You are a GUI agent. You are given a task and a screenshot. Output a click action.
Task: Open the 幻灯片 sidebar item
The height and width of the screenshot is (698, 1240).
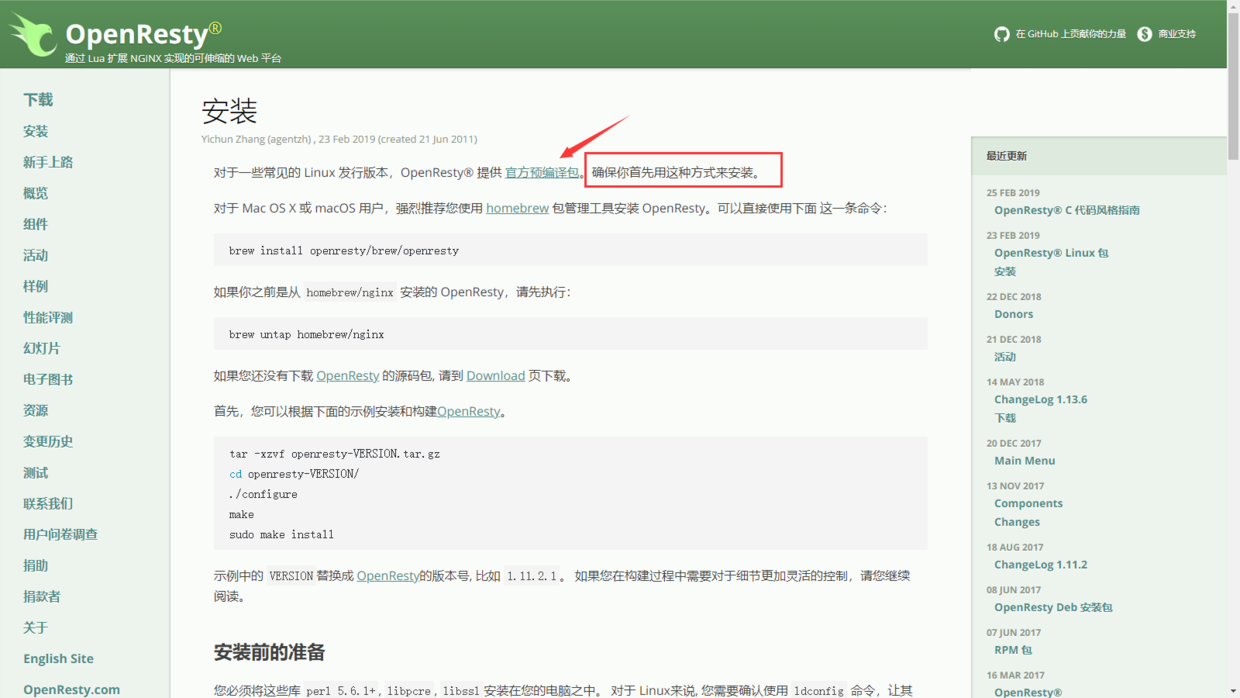(42, 348)
